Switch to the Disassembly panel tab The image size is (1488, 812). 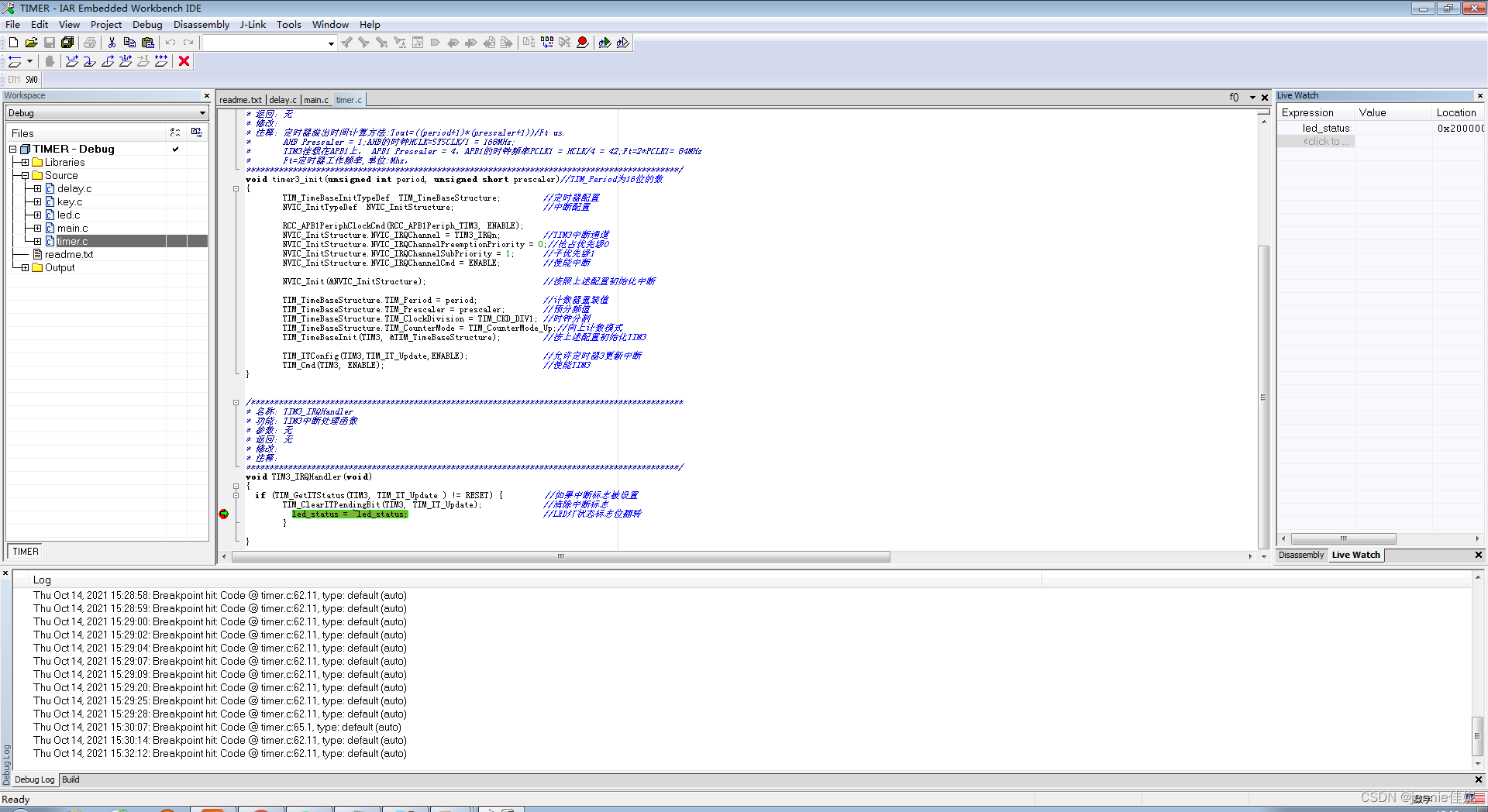tap(1301, 555)
